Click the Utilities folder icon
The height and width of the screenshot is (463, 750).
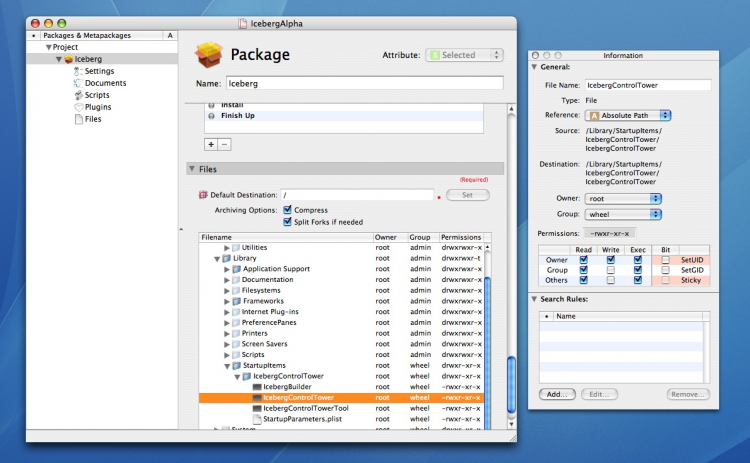pyautogui.click(x=236, y=248)
